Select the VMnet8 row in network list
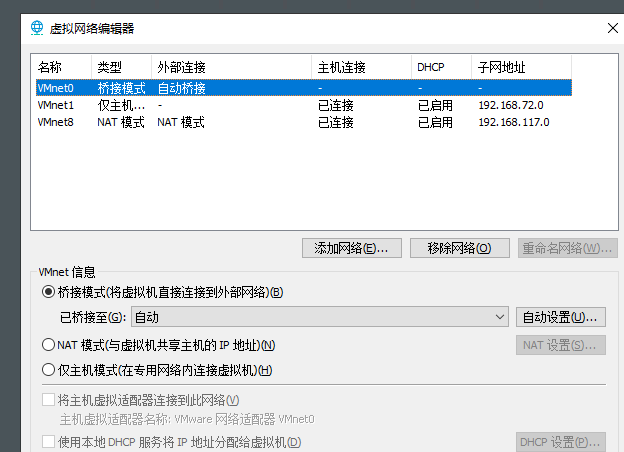 pyautogui.click(x=304, y=122)
